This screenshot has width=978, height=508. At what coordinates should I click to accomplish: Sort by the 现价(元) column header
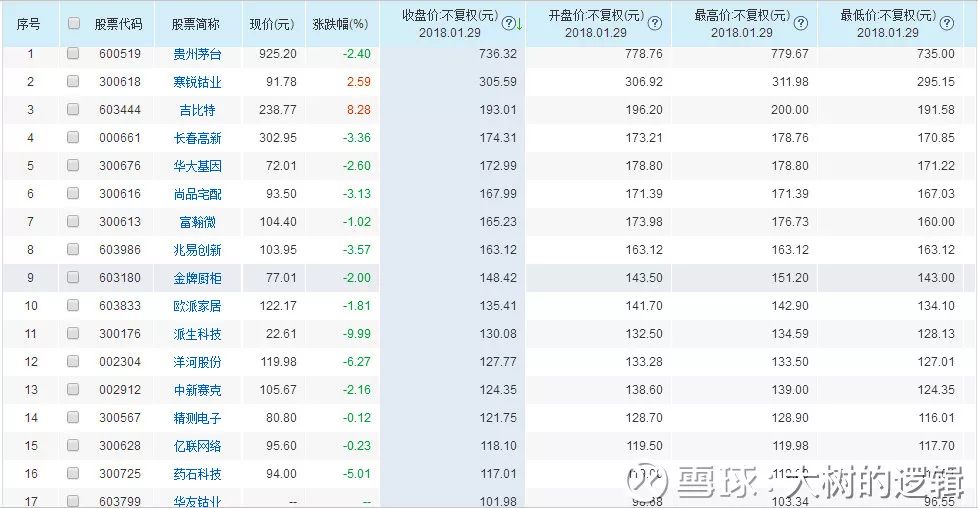click(x=272, y=24)
